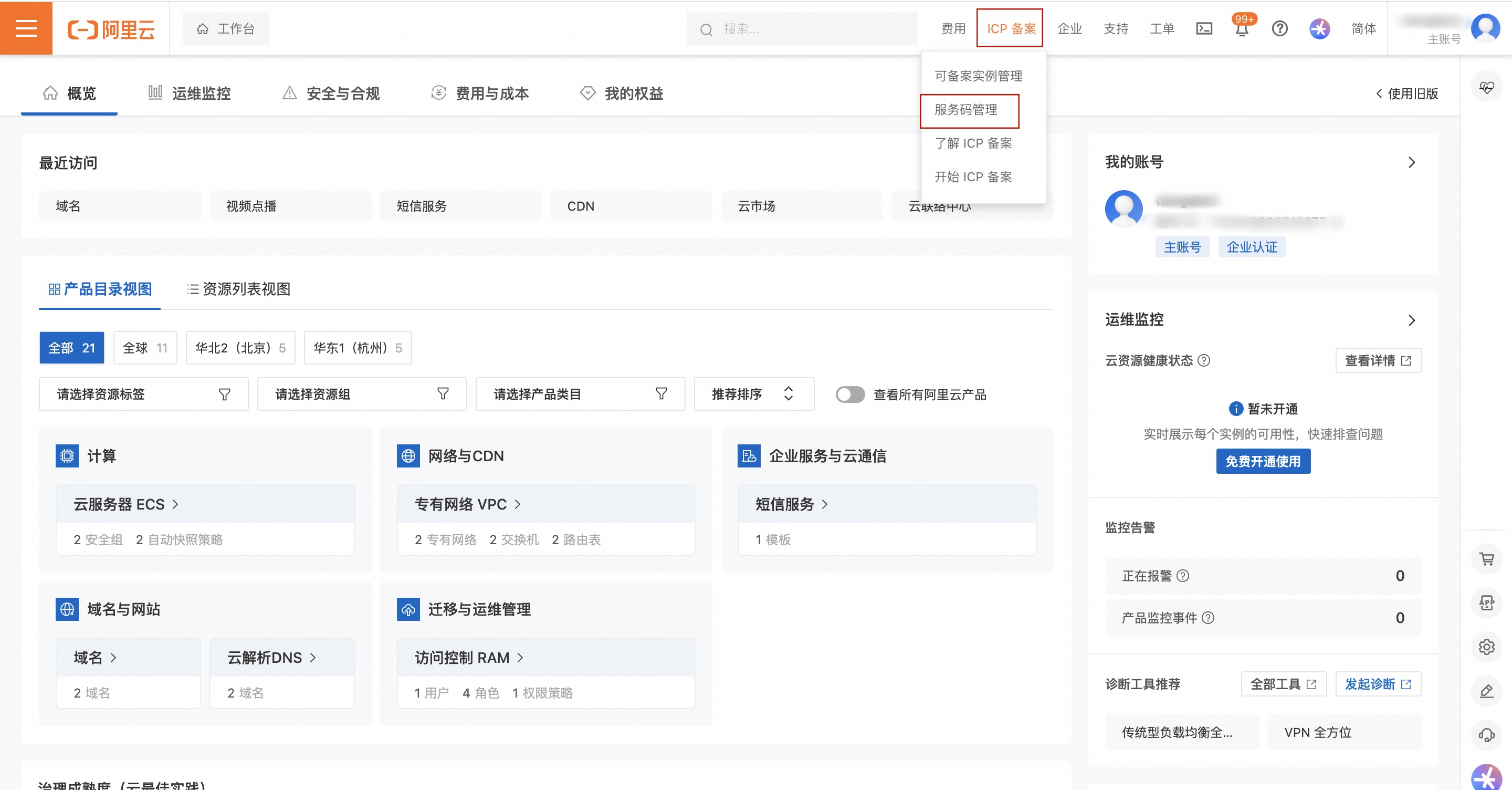This screenshot has height=790, width=1512.
Task: Open the help question mark icon
Action: [1279, 28]
